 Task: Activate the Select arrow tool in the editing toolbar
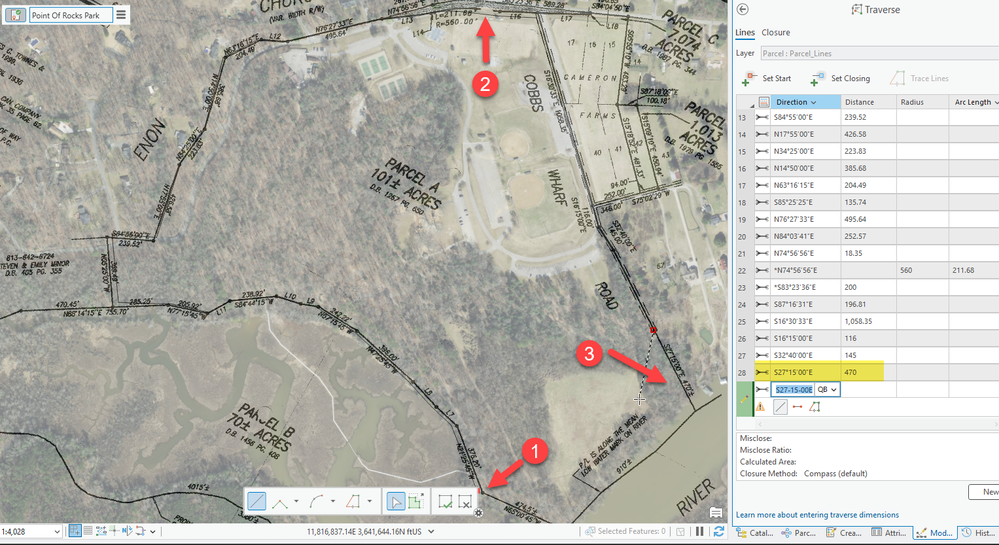click(x=395, y=502)
